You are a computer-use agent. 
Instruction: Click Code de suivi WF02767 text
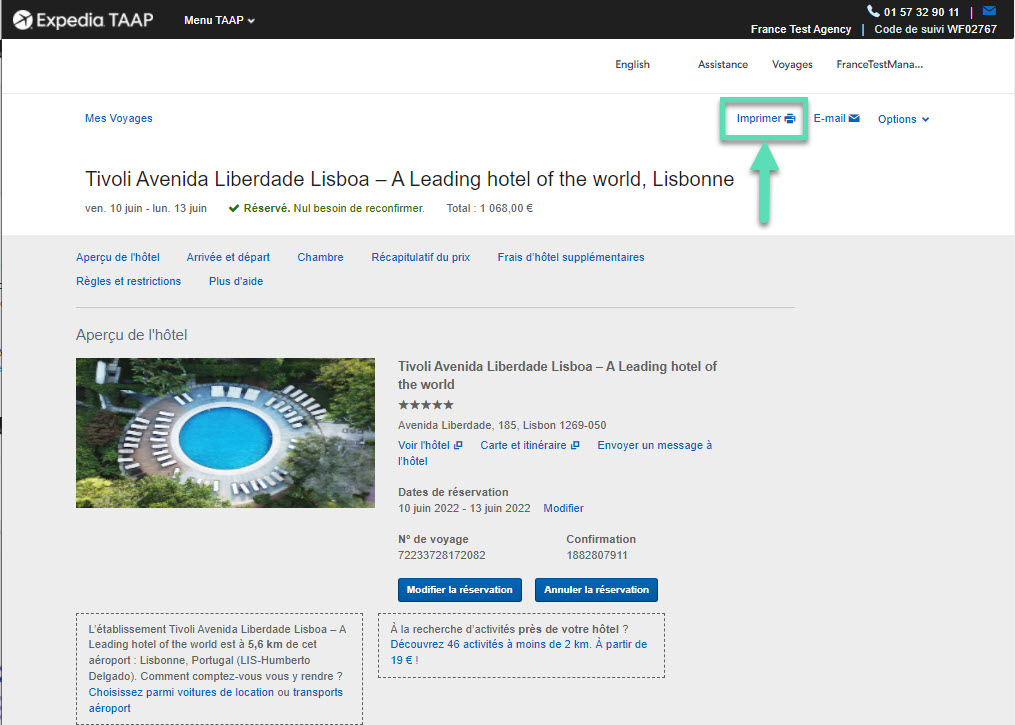click(x=935, y=29)
